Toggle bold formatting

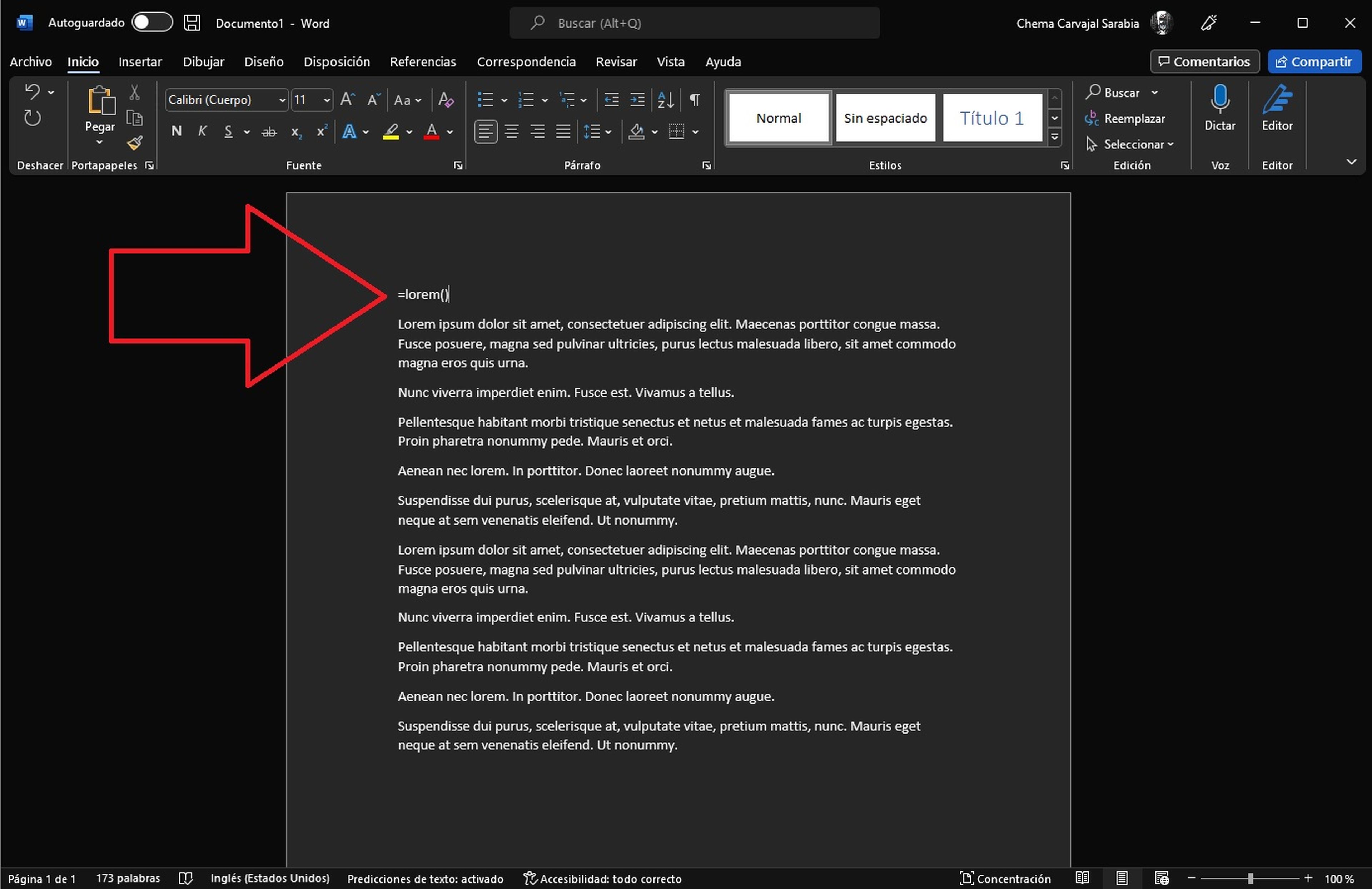pyautogui.click(x=176, y=131)
